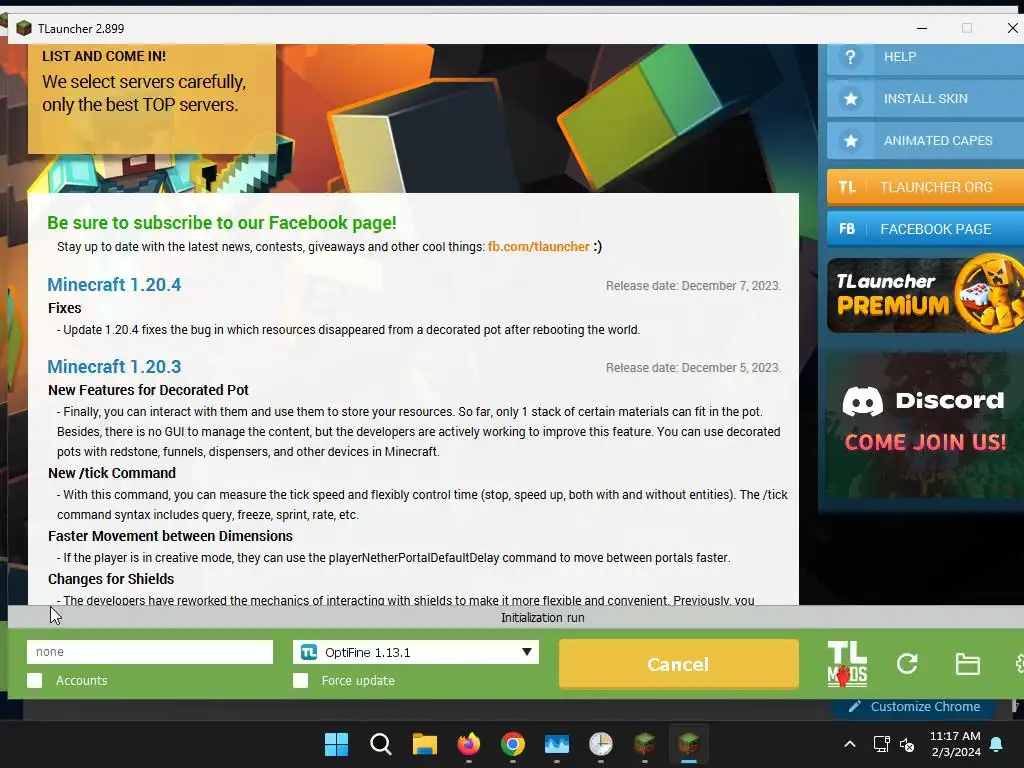1024x768 pixels.
Task: Open the settings gear at bottom right
Action: [x=1019, y=664]
